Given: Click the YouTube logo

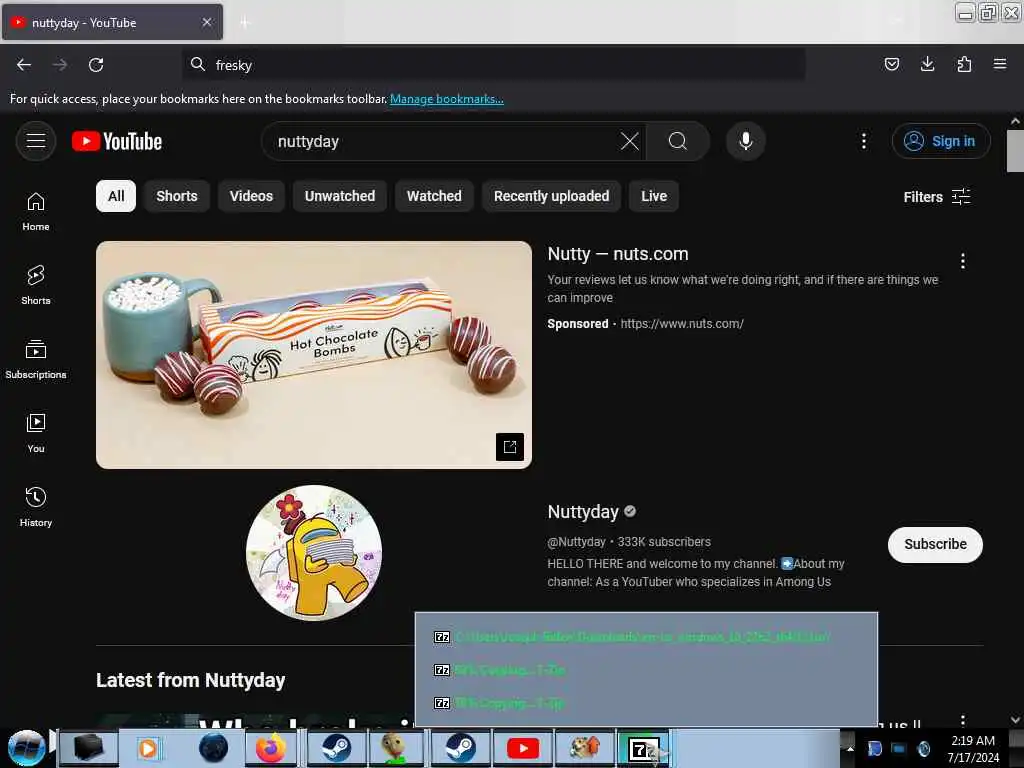Looking at the screenshot, I should pyautogui.click(x=117, y=141).
